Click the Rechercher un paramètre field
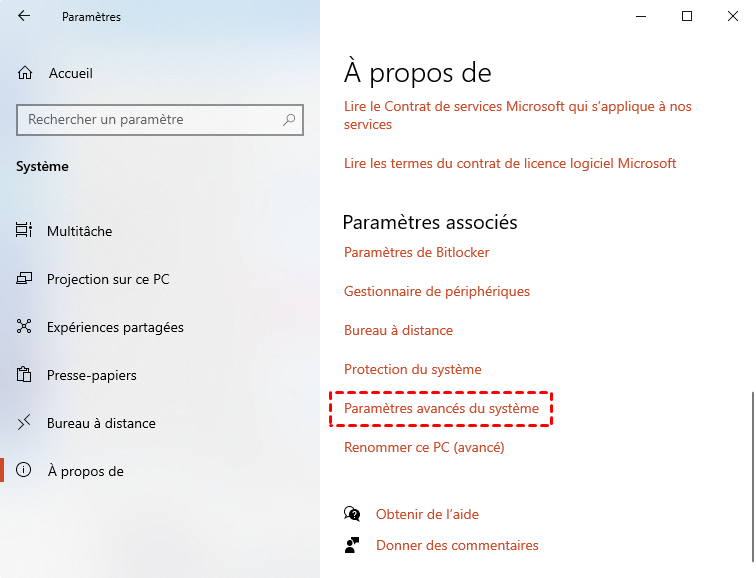Screen dimensions: 756x578 tap(160, 120)
